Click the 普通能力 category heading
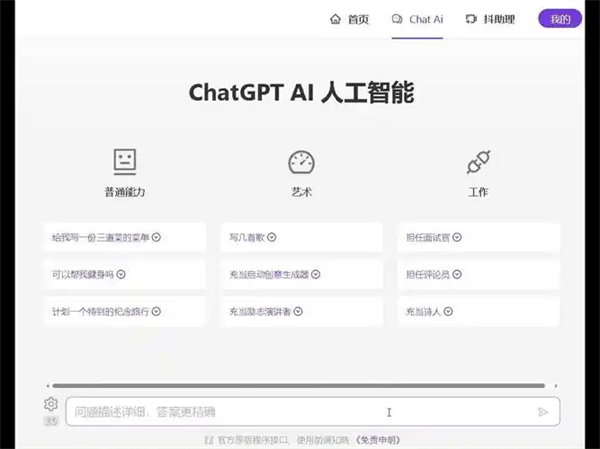Viewport: 600px width, 449px height. (x=125, y=192)
